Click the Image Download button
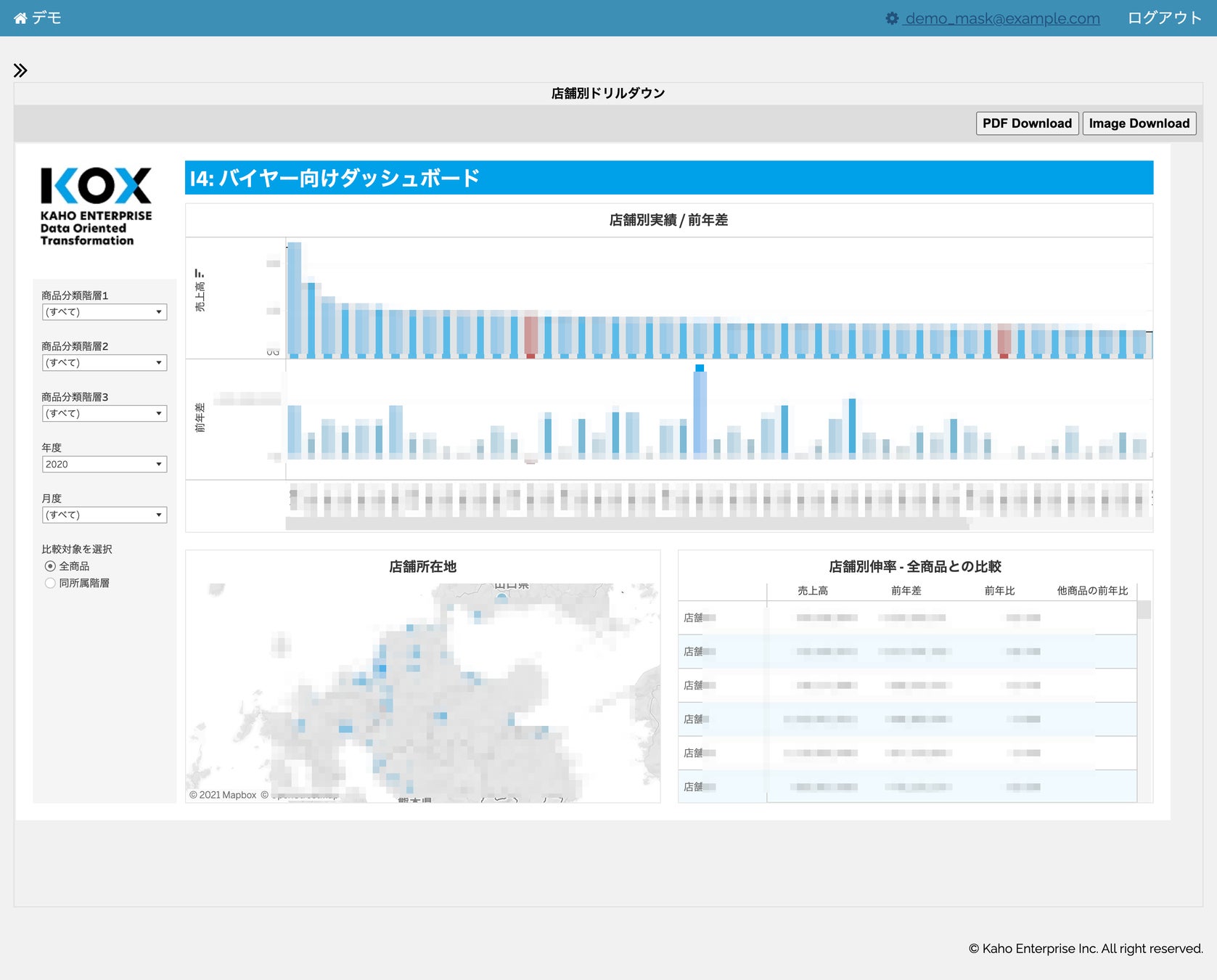Viewport: 1217px width, 980px height. pos(1139,123)
